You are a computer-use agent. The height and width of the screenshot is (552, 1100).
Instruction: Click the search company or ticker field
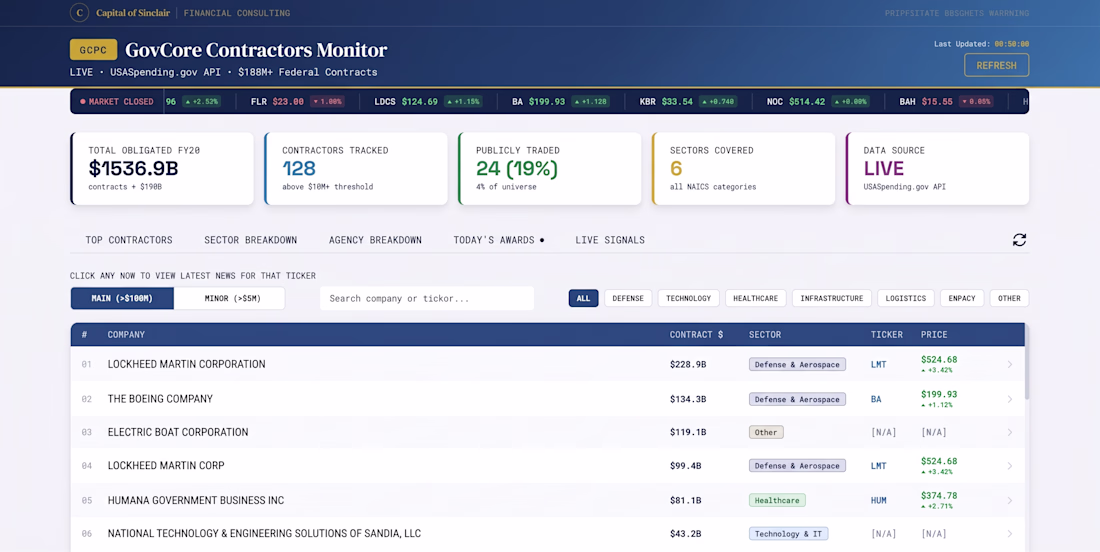tap(427, 298)
